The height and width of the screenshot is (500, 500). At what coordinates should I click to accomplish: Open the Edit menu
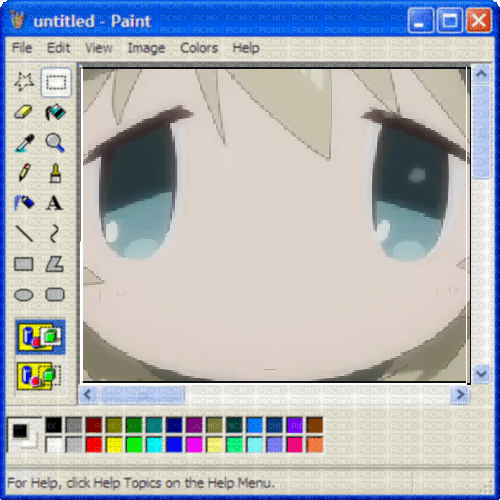(59, 48)
